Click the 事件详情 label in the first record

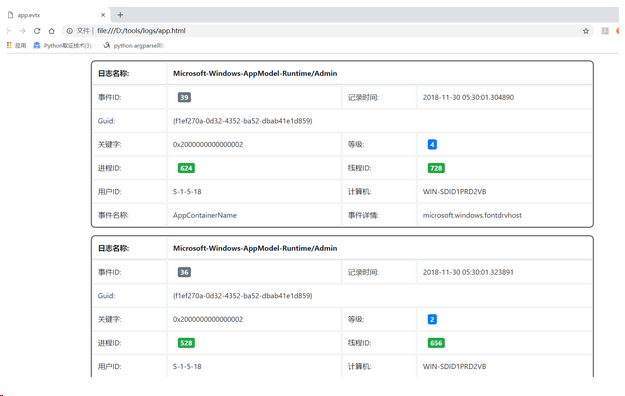[363, 215]
